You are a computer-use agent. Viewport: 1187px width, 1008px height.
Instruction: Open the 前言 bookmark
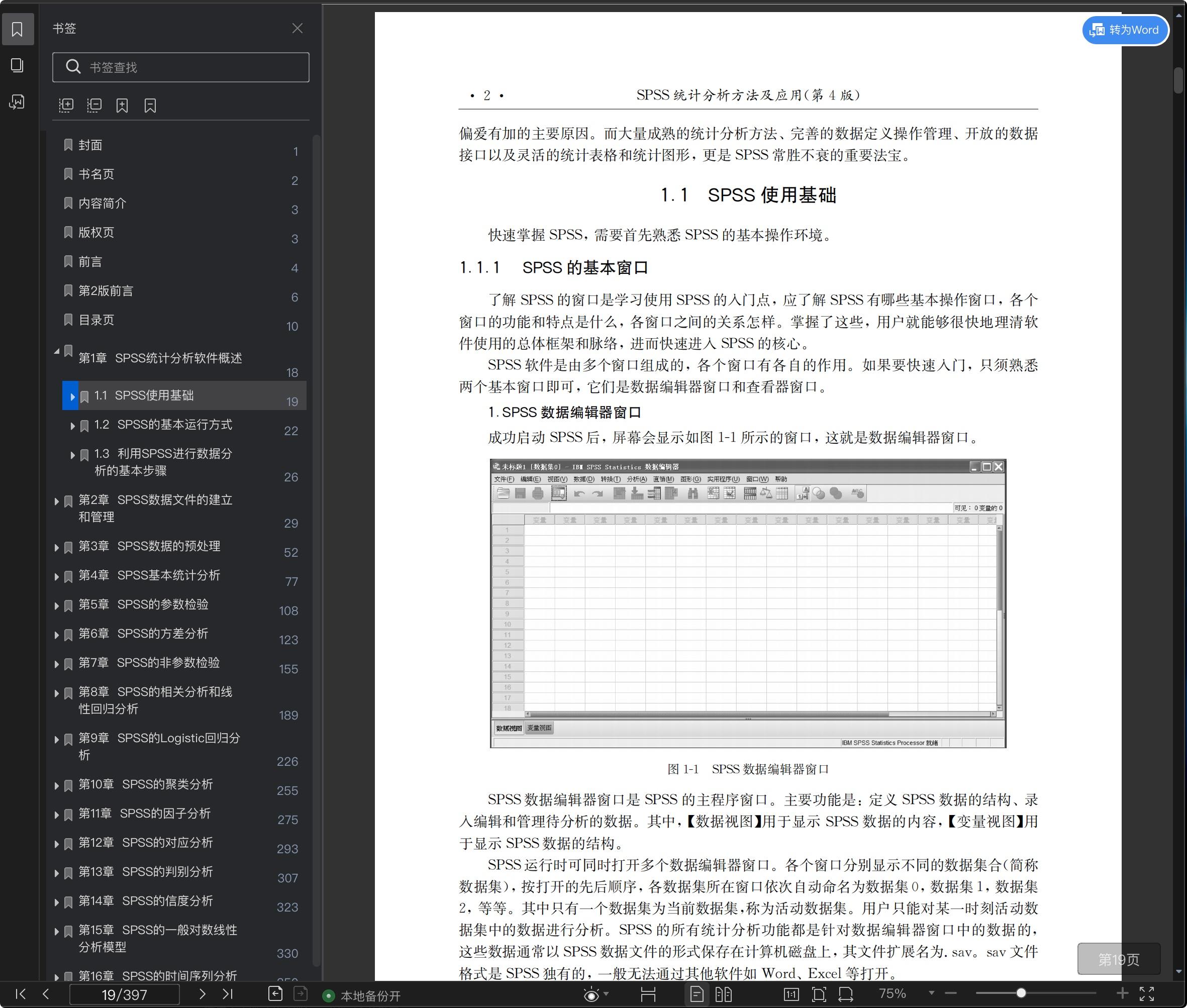(90, 262)
